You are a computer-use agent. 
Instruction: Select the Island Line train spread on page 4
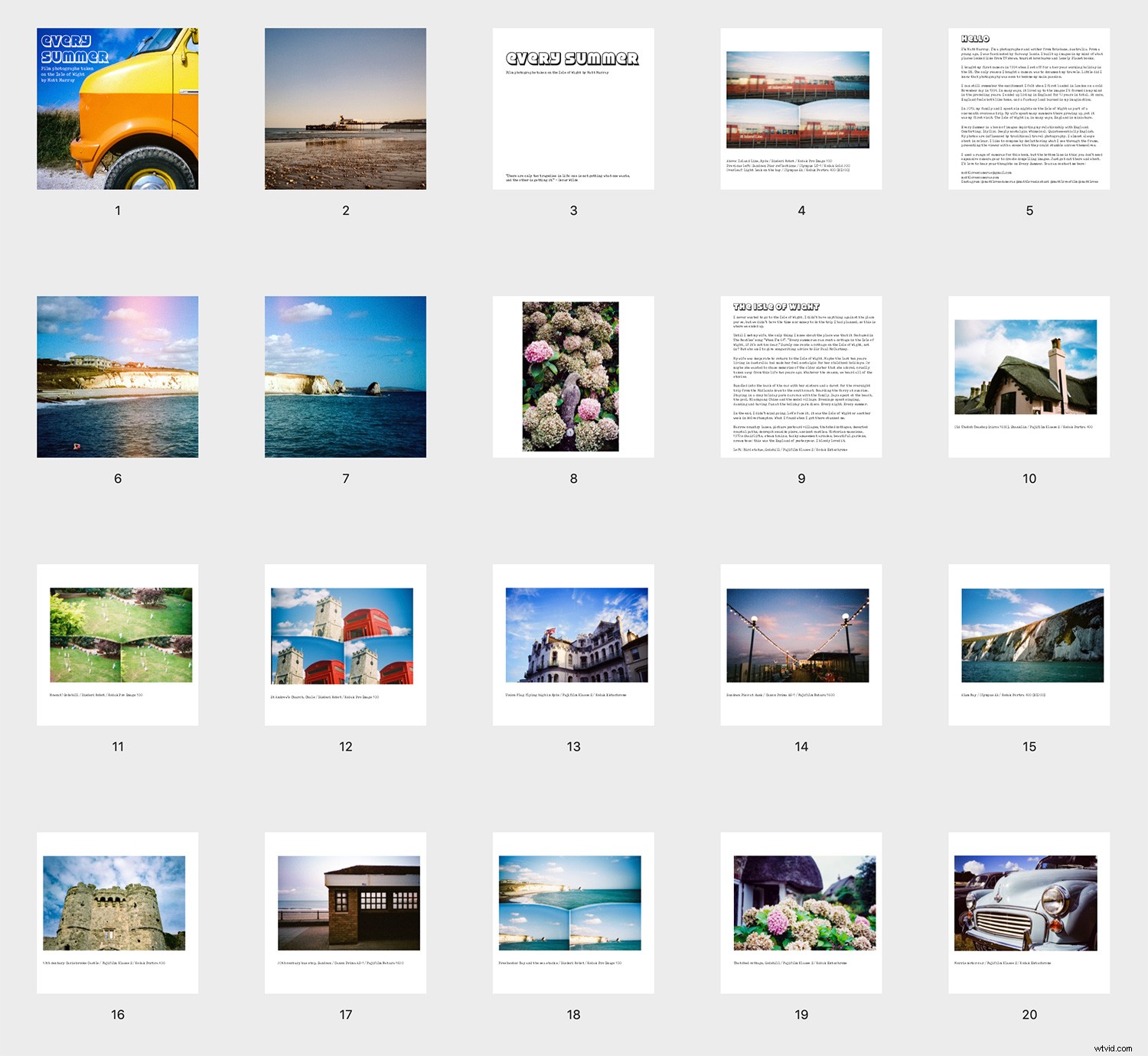click(801, 107)
